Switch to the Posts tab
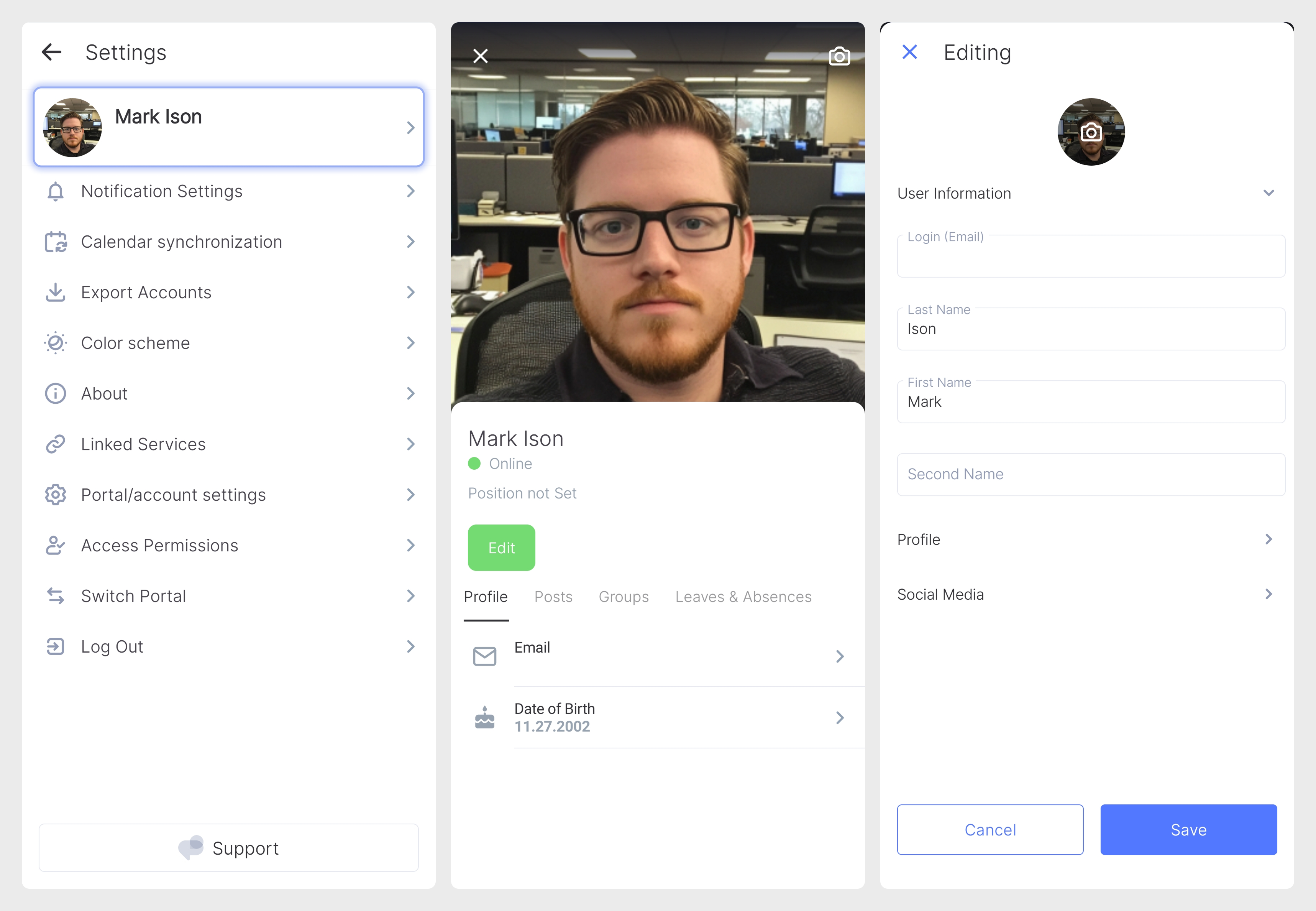 pyautogui.click(x=553, y=597)
